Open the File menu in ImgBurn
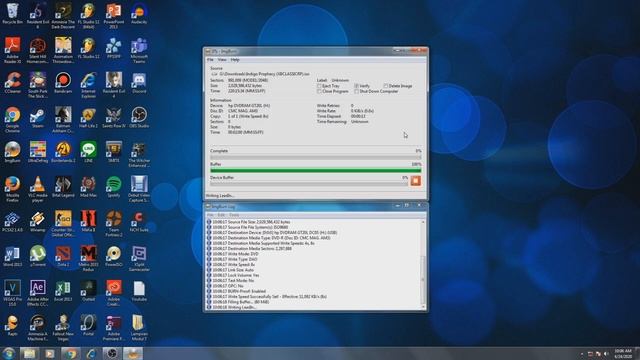Image resolution: width=640 pixels, height=360 pixels. click(210, 60)
